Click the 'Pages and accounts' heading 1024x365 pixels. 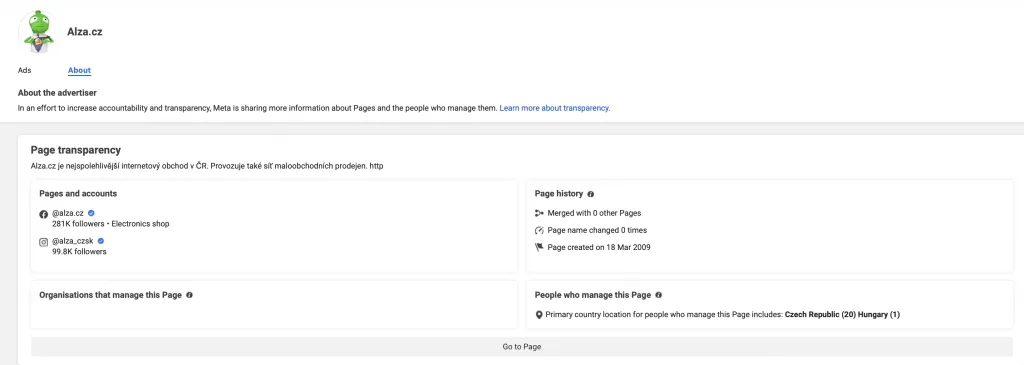coord(78,194)
